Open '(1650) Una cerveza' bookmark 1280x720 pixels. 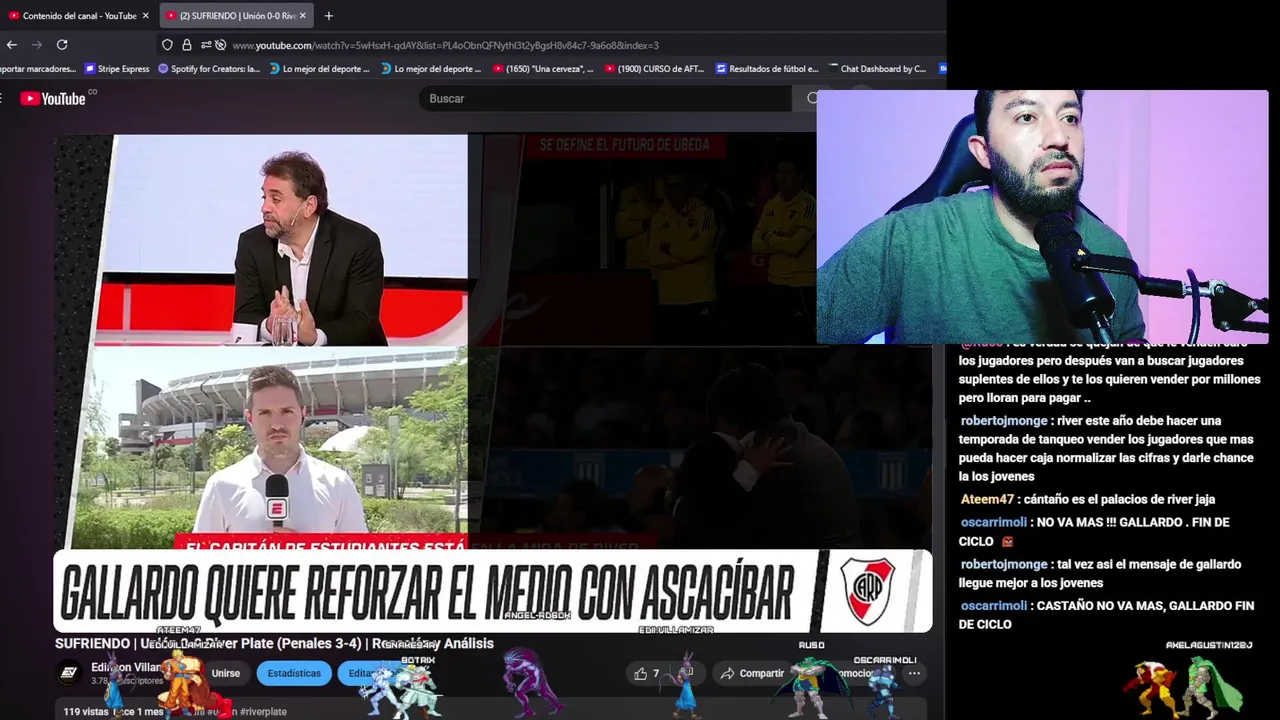(x=543, y=69)
